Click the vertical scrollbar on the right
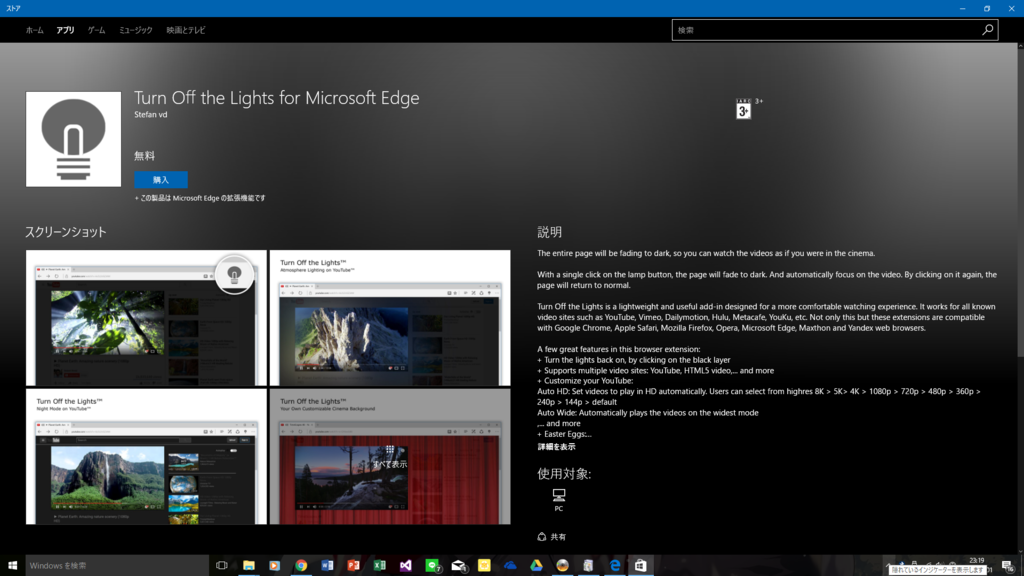The width and height of the screenshot is (1024, 576). 1020,202
